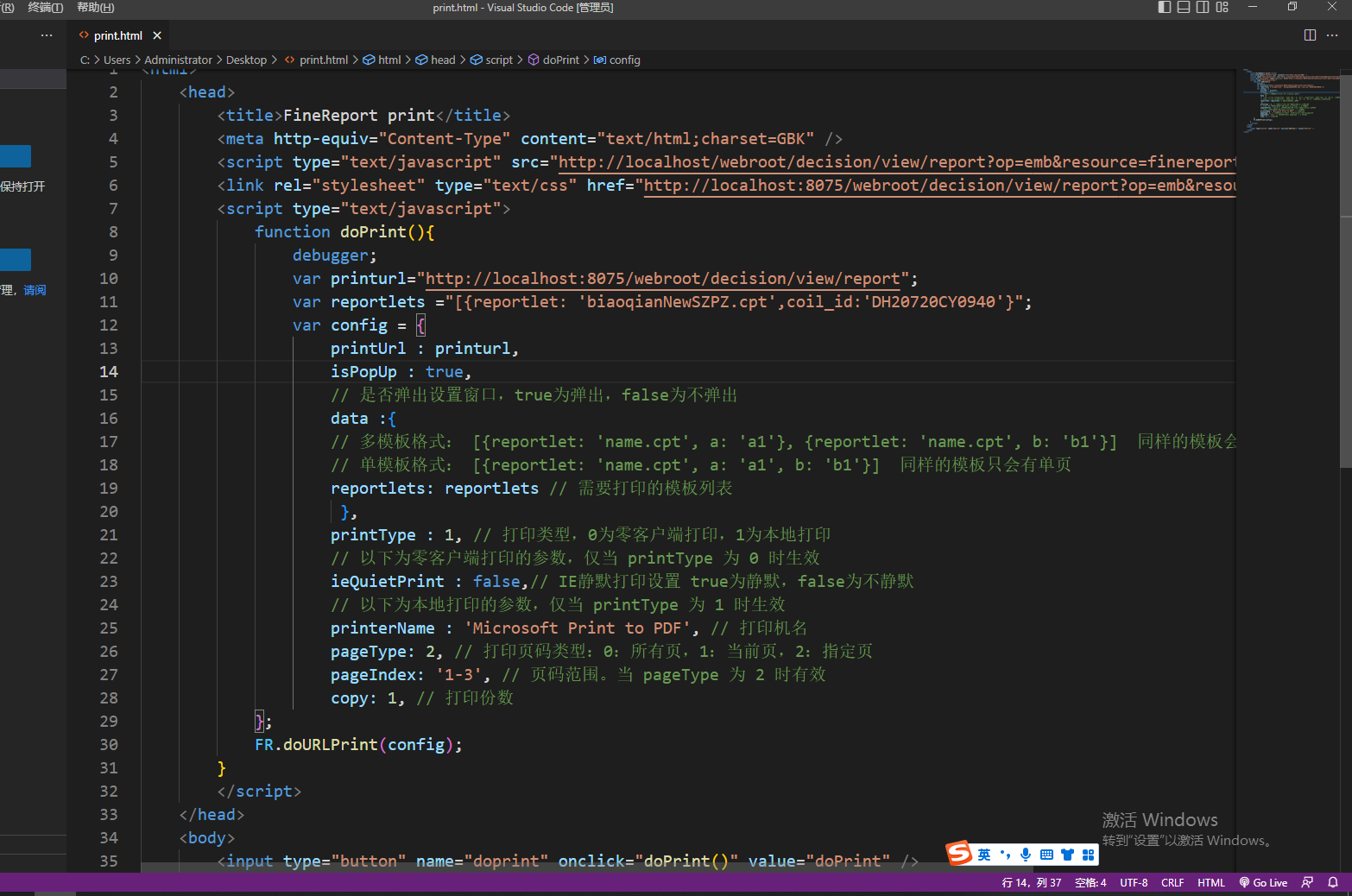This screenshot has width=1352, height=896.
Task: Click the input type="button" line
Action: pyautogui.click(x=568, y=861)
